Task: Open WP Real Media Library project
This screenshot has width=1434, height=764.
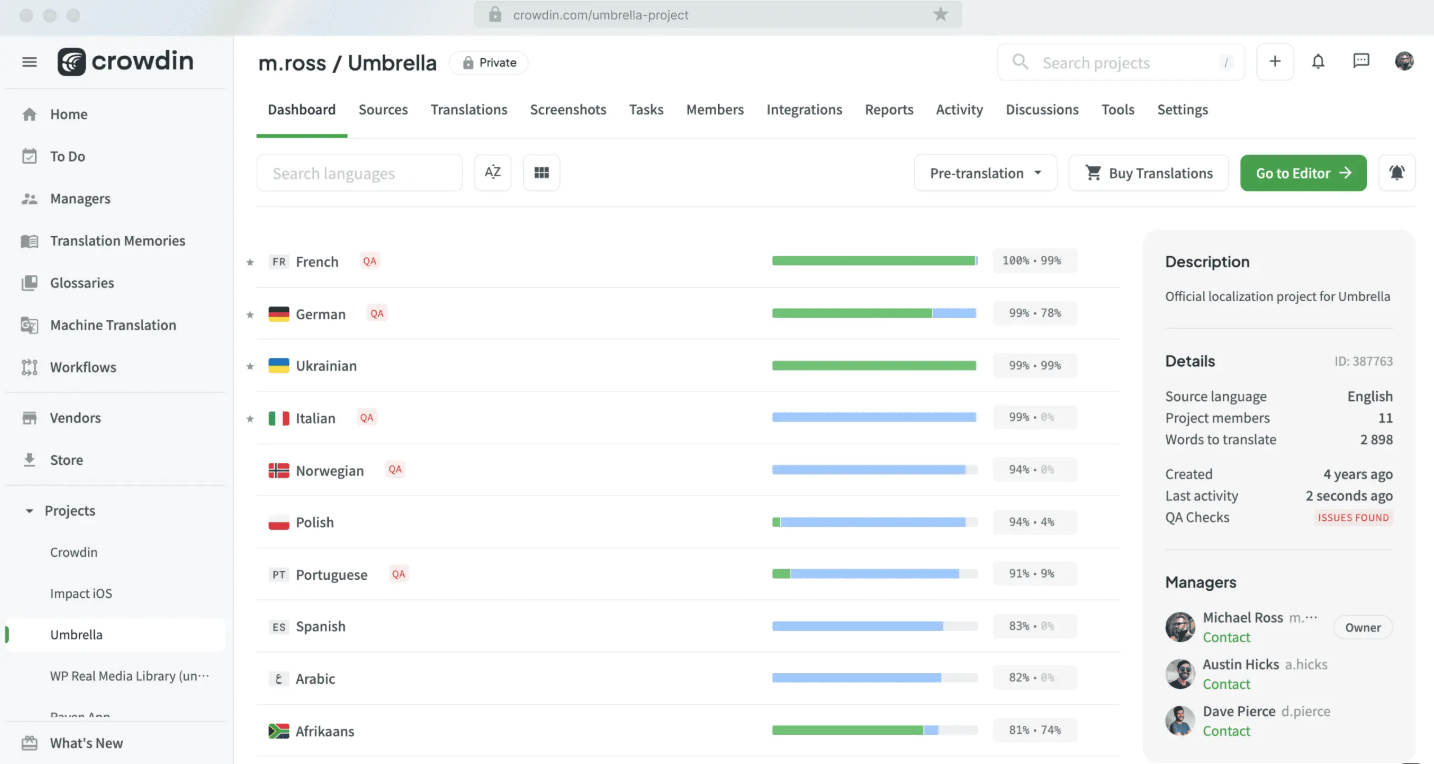Action: pos(130,676)
